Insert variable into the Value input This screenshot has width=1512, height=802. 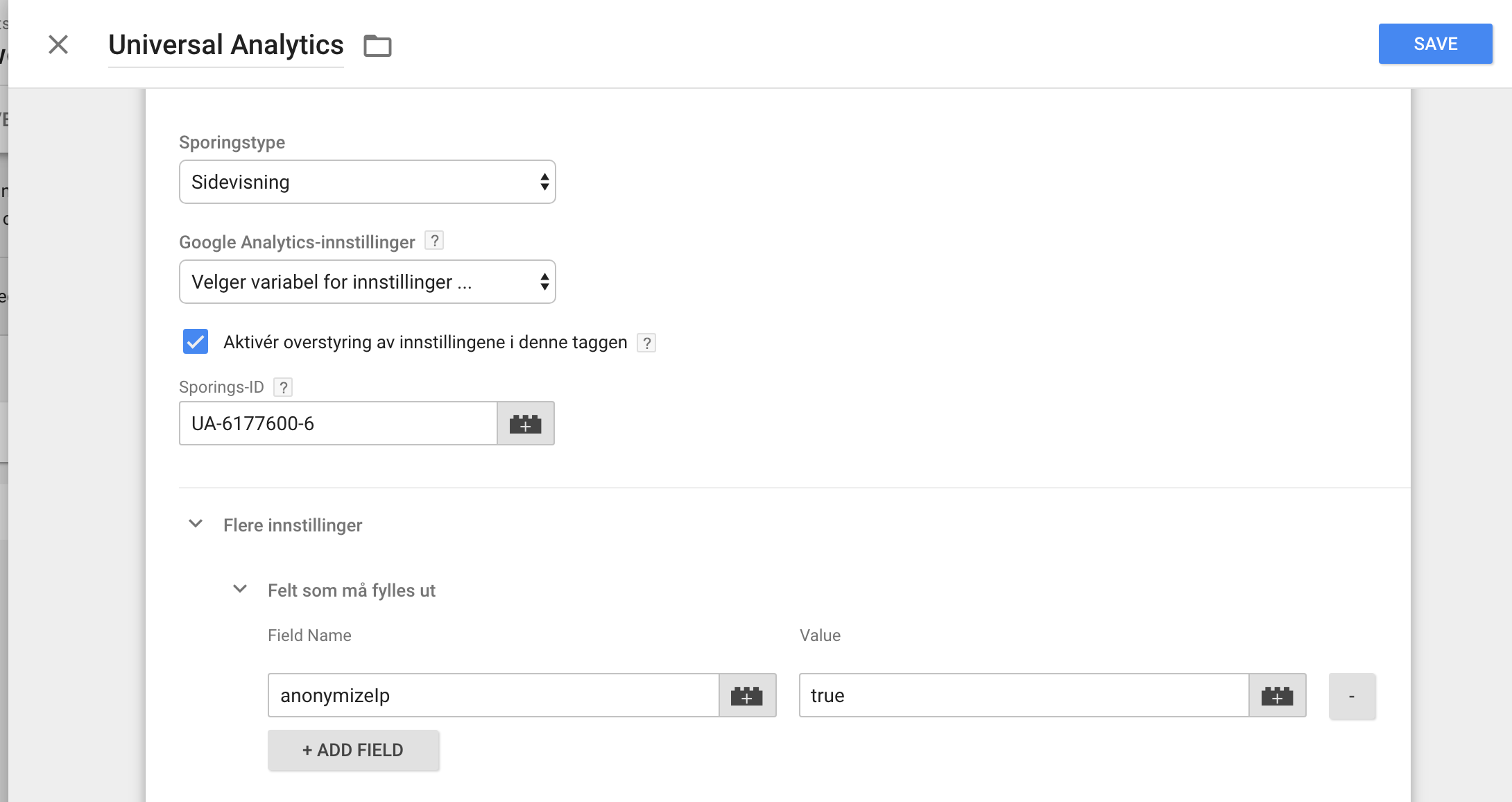[1278, 695]
